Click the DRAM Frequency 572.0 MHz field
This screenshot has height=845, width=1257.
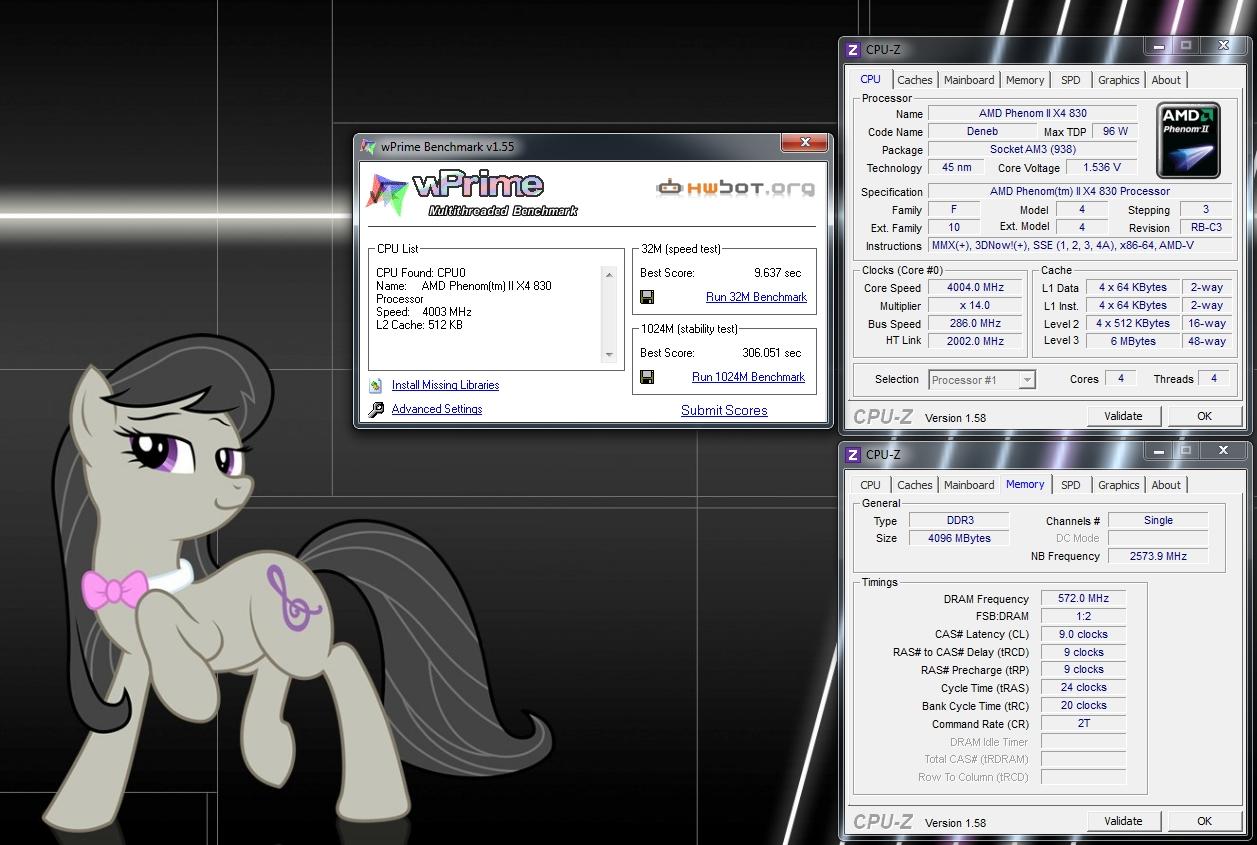[1083, 599]
